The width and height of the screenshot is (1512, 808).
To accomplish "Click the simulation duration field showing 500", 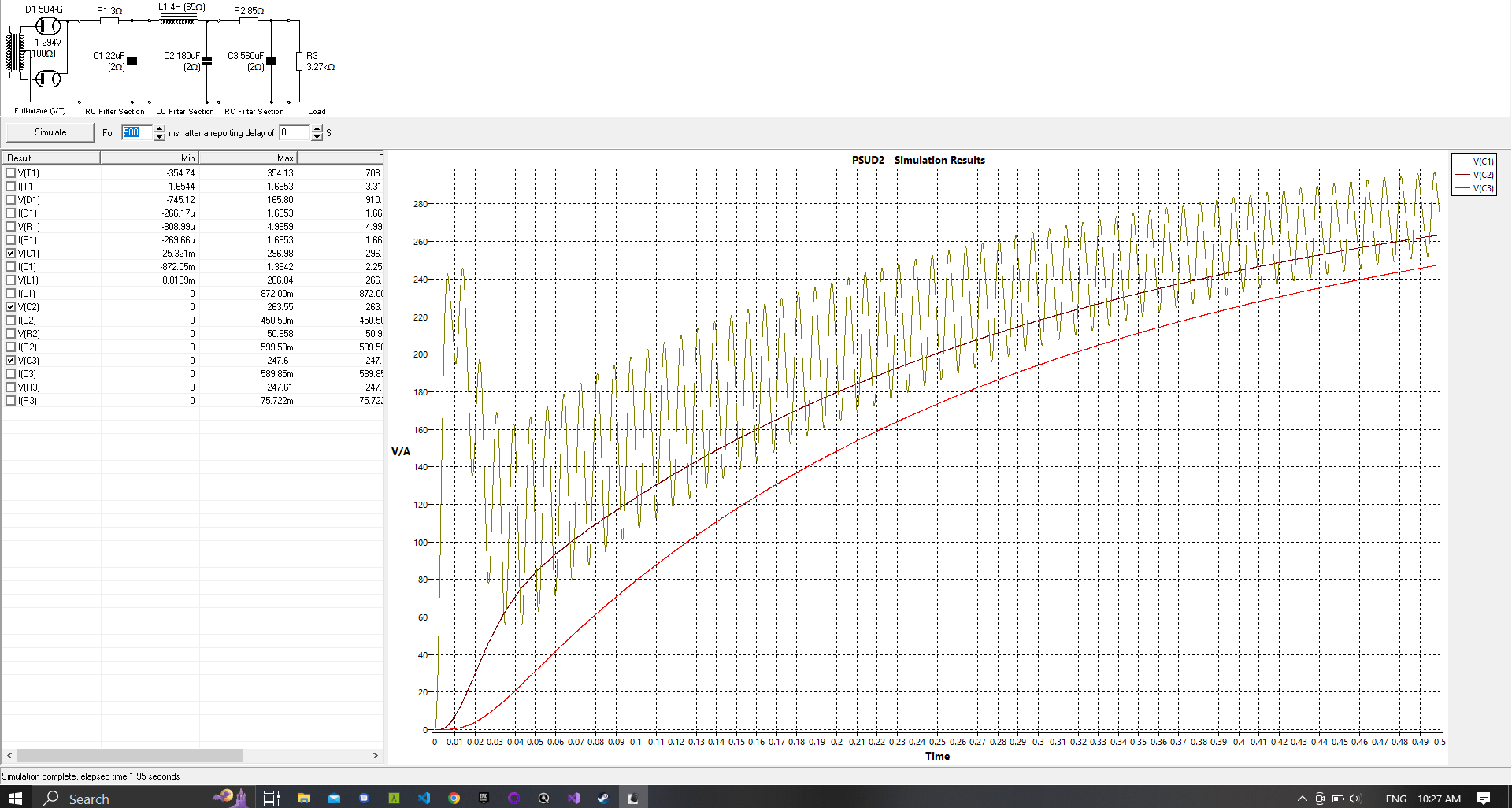I will coord(137,132).
